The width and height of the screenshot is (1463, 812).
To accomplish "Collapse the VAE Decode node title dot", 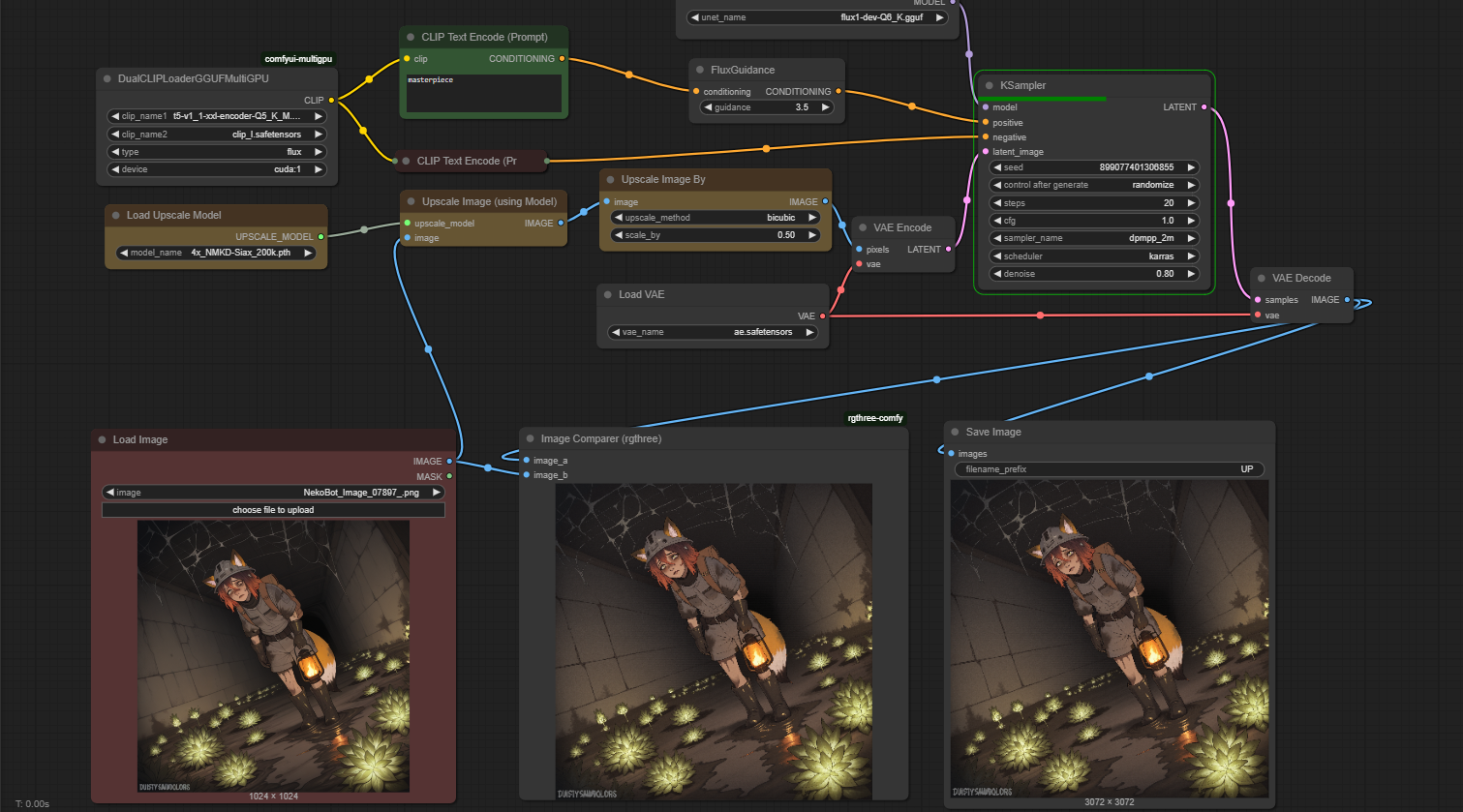I will [1262, 278].
